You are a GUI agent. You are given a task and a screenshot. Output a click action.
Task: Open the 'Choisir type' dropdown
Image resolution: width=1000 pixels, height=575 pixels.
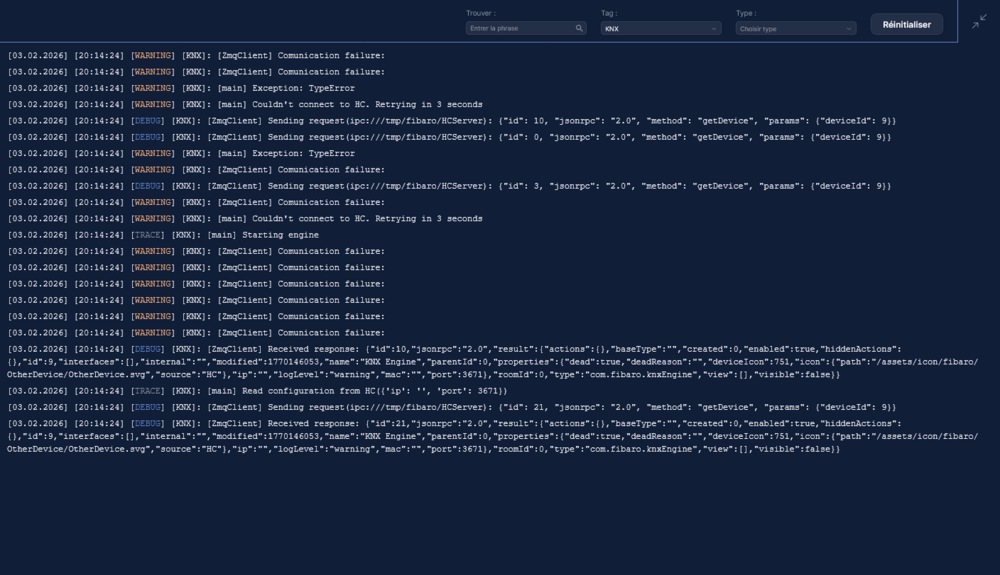point(795,29)
